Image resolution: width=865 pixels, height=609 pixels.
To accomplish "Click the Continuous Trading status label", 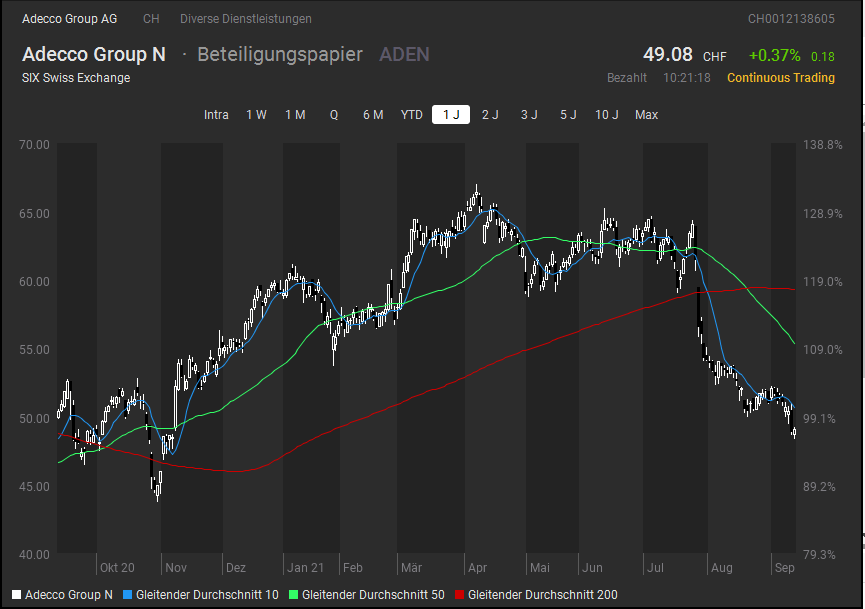I will pyautogui.click(x=780, y=77).
